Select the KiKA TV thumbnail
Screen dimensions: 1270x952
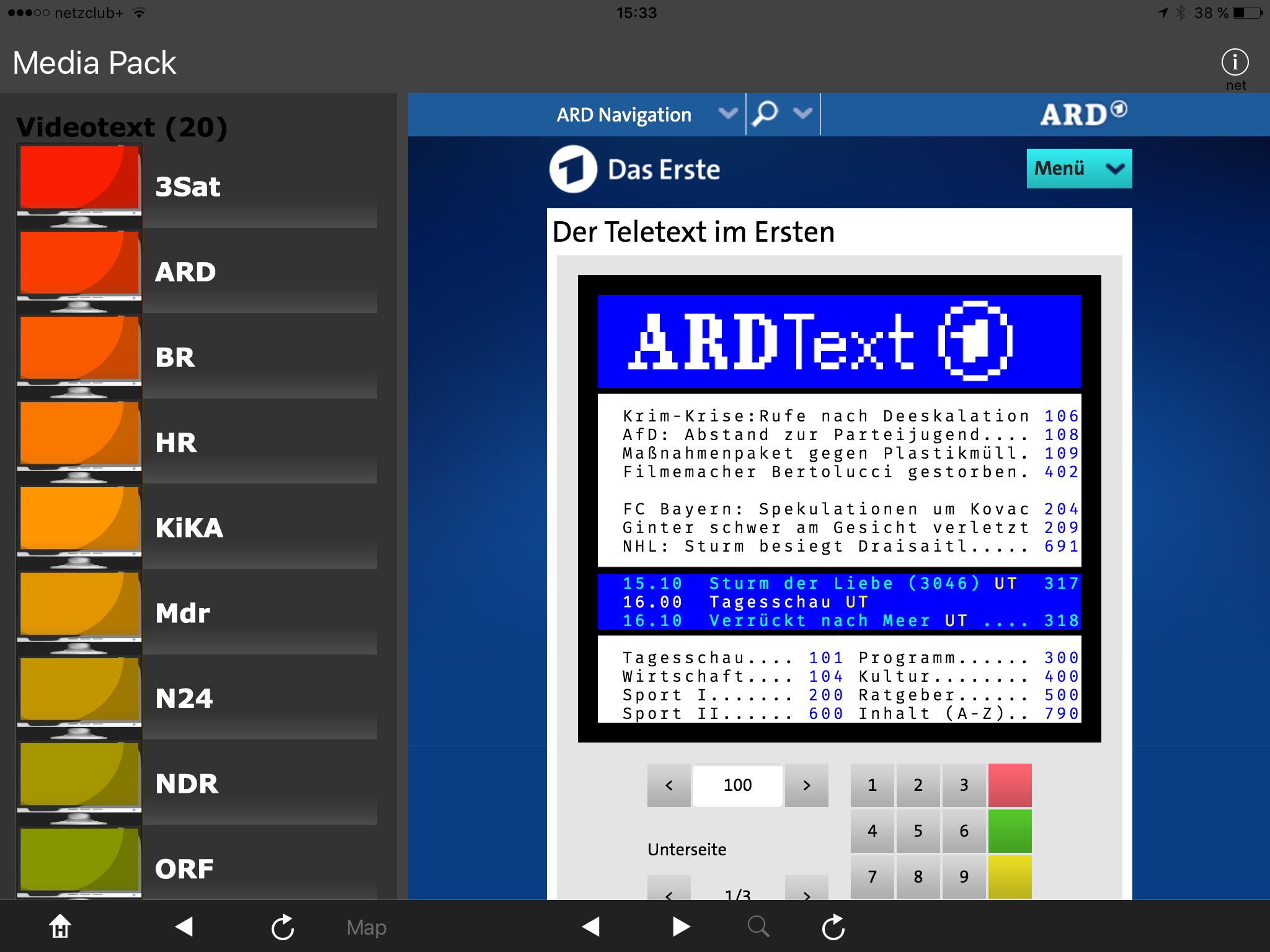pos(79,527)
